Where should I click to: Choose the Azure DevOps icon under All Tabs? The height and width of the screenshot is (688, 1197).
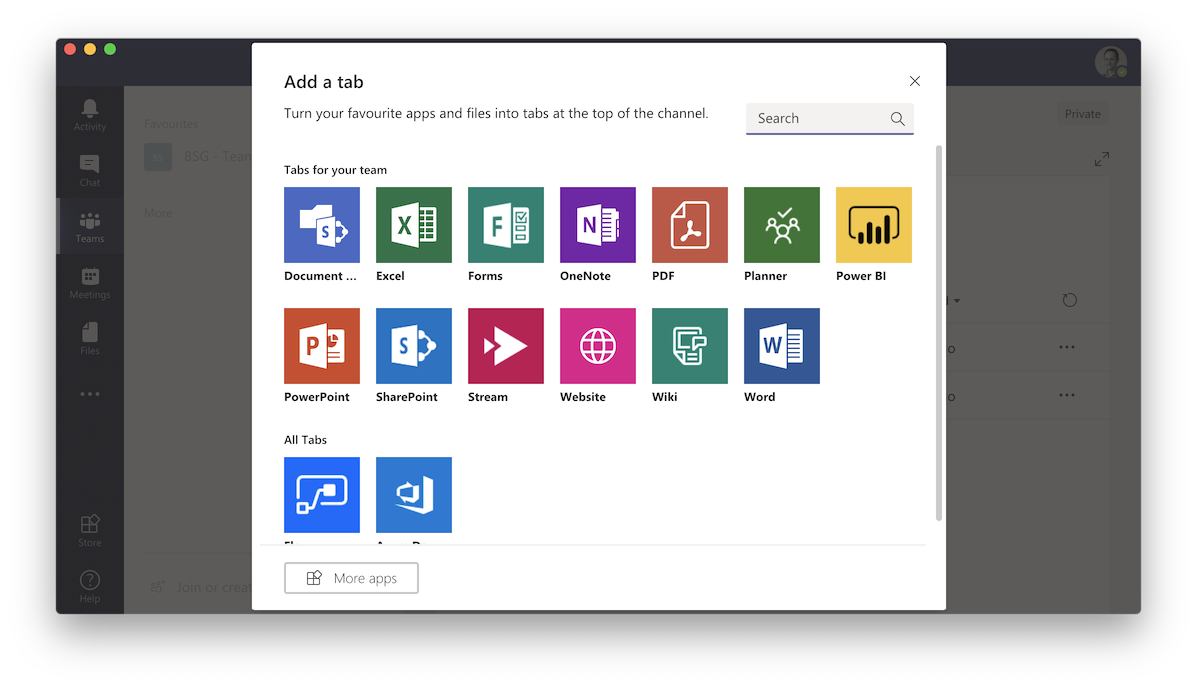point(414,495)
